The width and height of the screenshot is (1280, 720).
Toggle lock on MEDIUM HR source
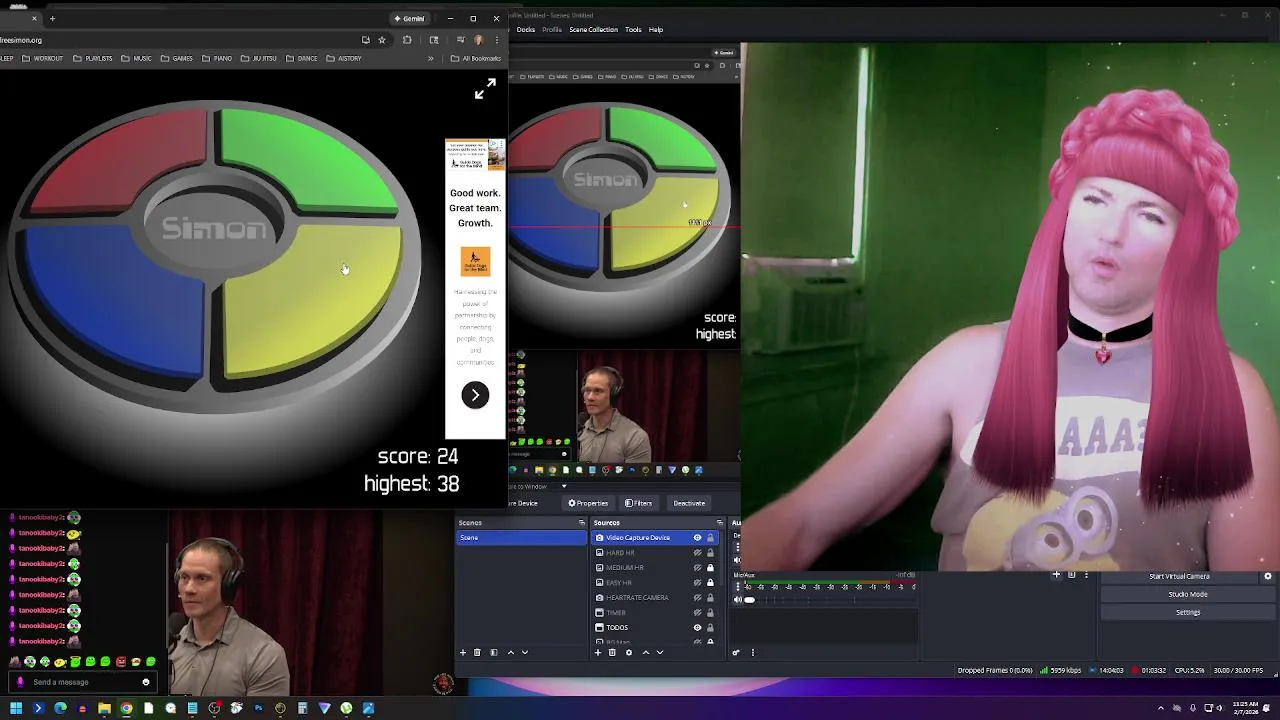(710, 567)
